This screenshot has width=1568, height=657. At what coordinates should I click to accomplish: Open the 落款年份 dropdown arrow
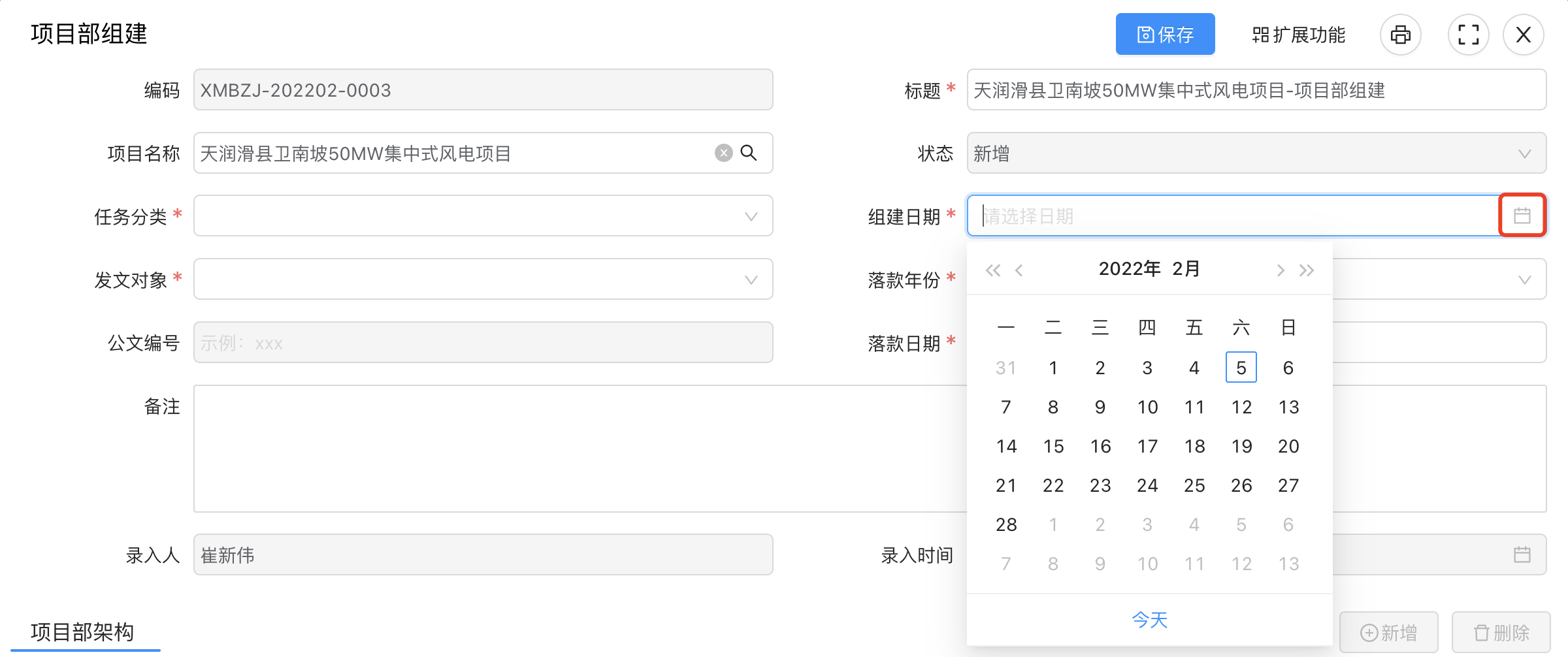(x=1525, y=280)
